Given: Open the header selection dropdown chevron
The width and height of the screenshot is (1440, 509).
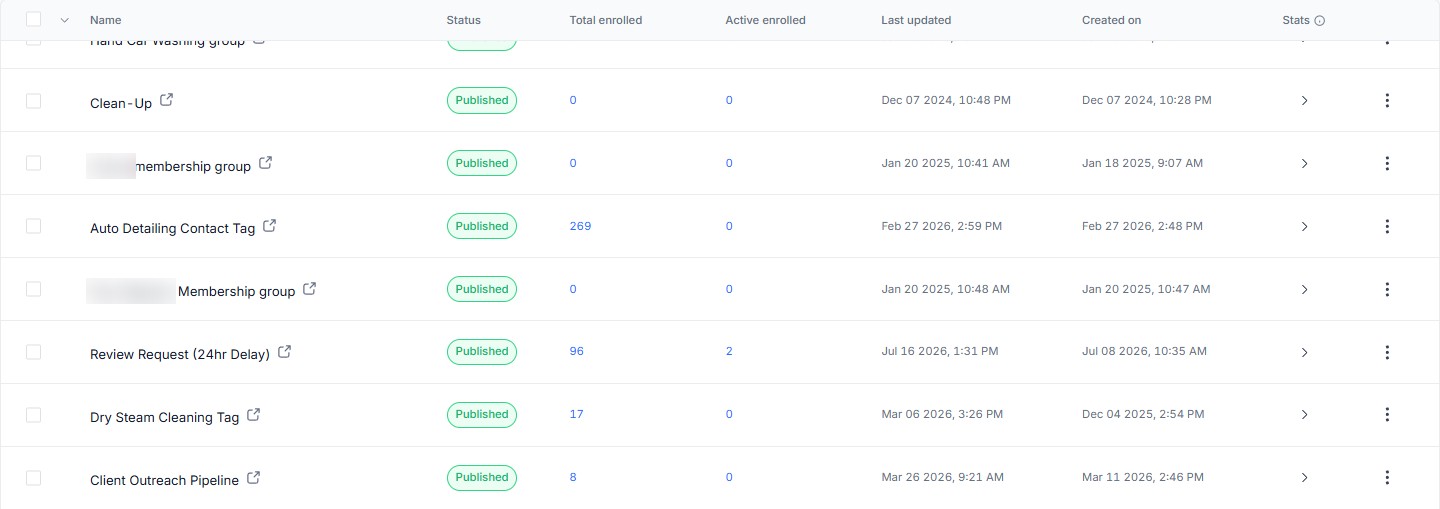Looking at the screenshot, I should (65, 20).
